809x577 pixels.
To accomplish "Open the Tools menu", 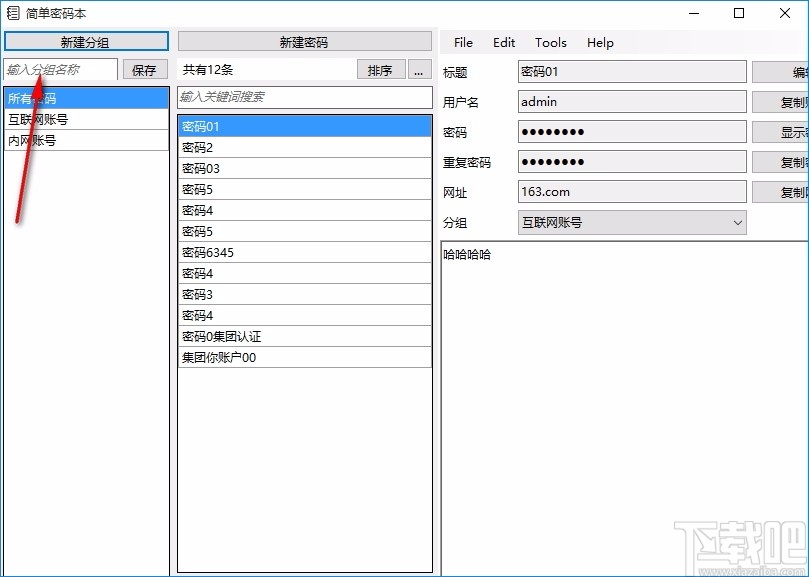I will (550, 42).
